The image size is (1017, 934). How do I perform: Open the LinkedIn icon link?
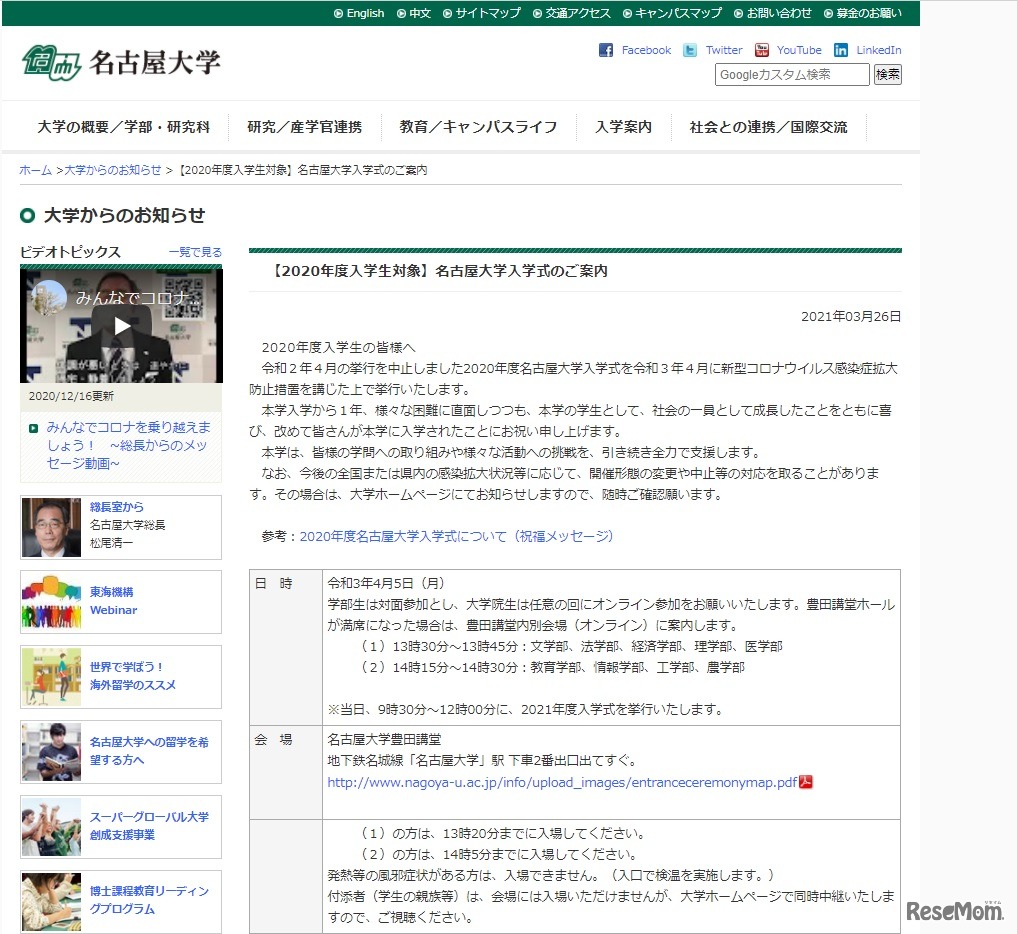[841, 50]
